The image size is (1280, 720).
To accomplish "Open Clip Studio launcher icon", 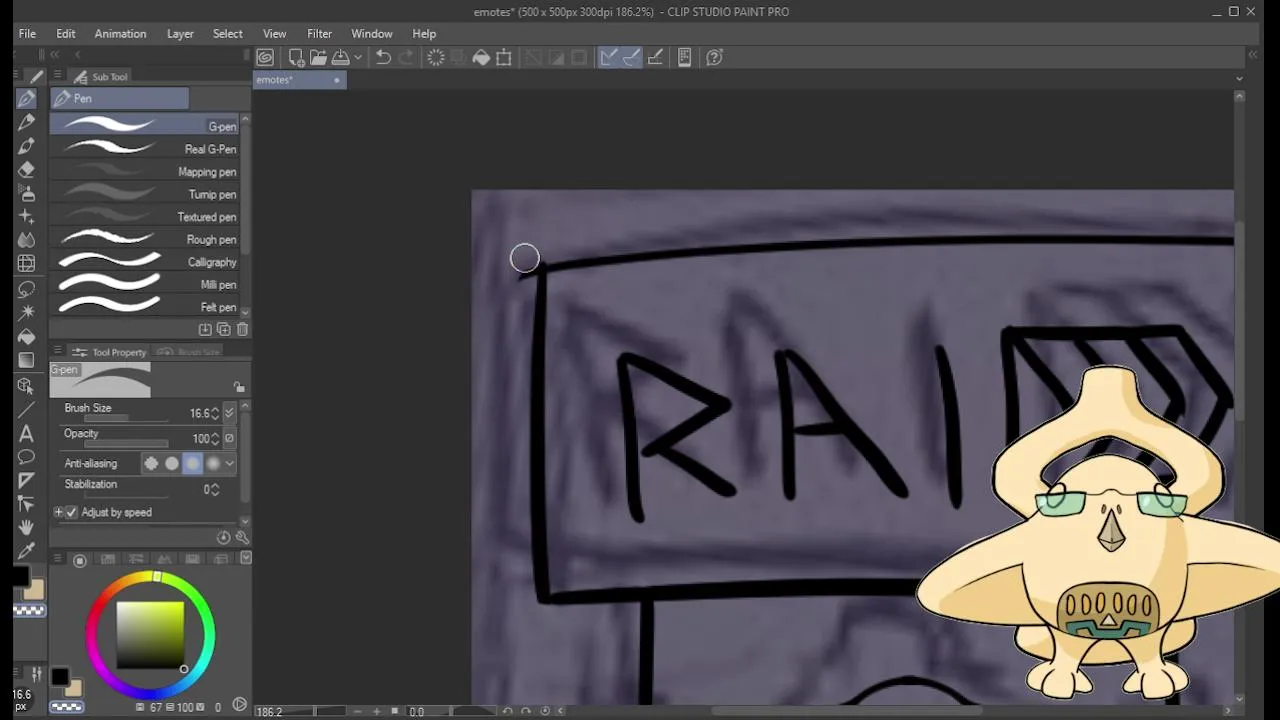I will click(x=265, y=58).
